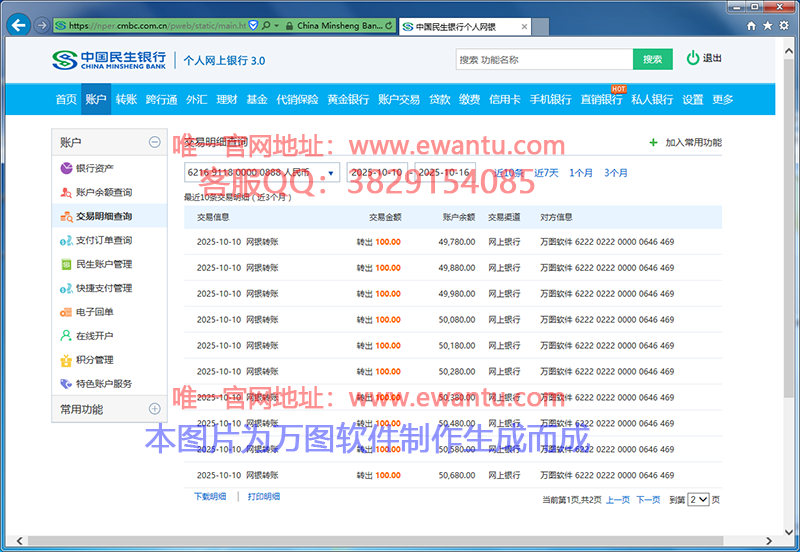This screenshot has height=552, width=800.
Task: Click the 在线开户 sidebar icon
Action: point(66,336)
